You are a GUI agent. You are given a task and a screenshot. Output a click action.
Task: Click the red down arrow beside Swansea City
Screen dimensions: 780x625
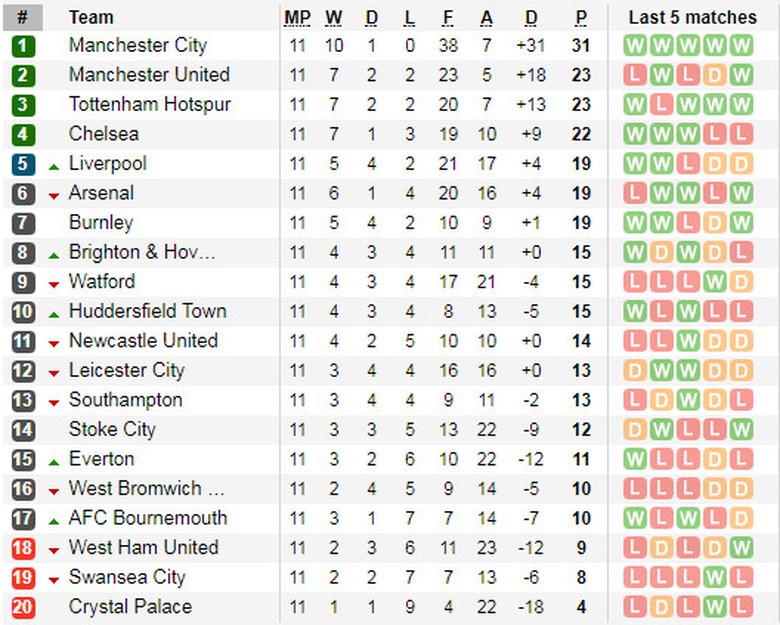pos(54,579)
